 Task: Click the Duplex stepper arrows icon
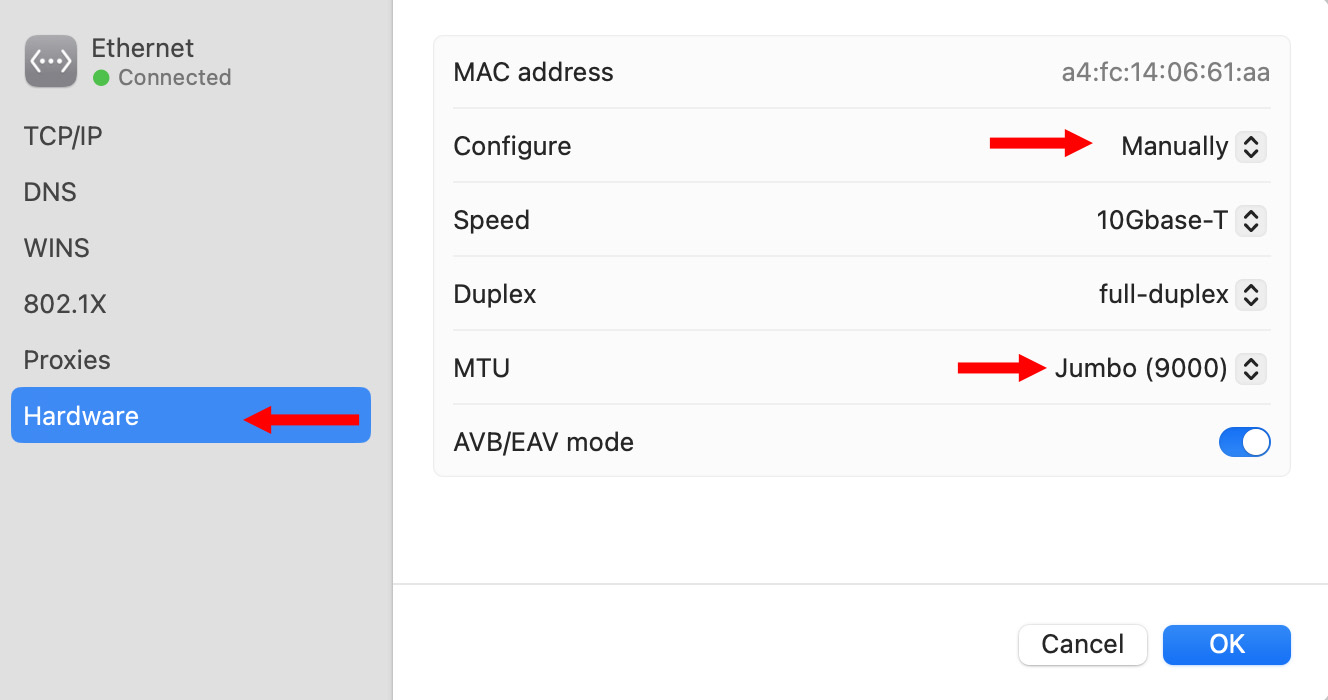pos(1250,295)
